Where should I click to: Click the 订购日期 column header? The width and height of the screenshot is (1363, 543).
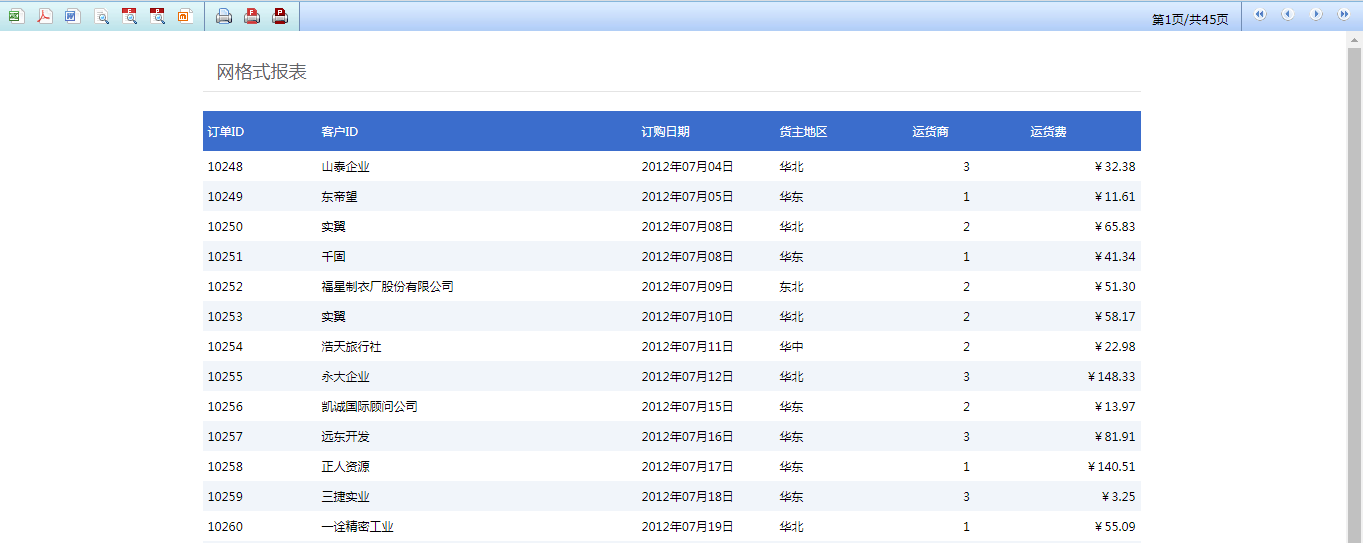coord(665,132)
